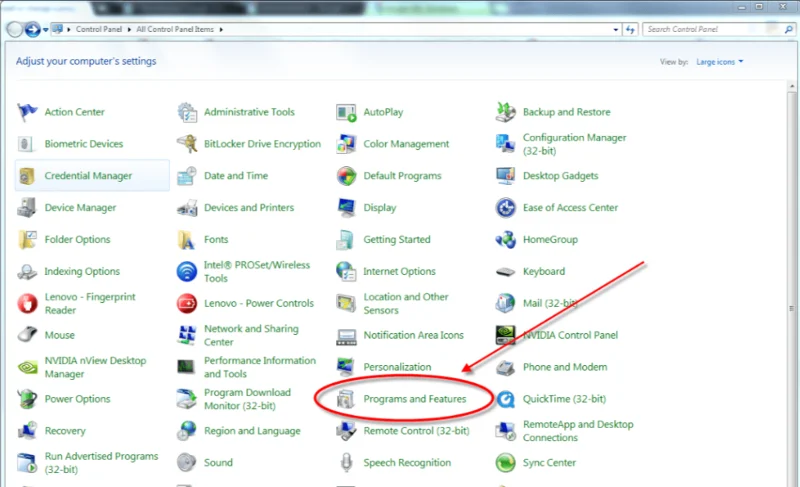Image resolution: width=800 pixels, height=487 pixels.
Task: Click the Personalization link
Action: pyautogui.click(x=397, y=367)
